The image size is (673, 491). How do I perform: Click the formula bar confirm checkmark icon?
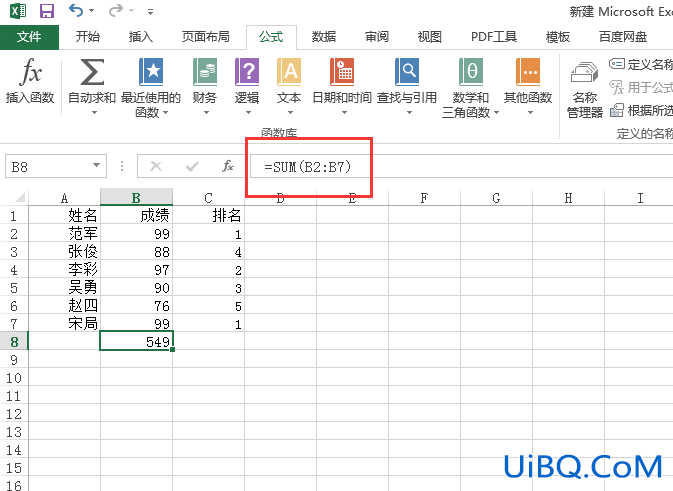point(192,166)
